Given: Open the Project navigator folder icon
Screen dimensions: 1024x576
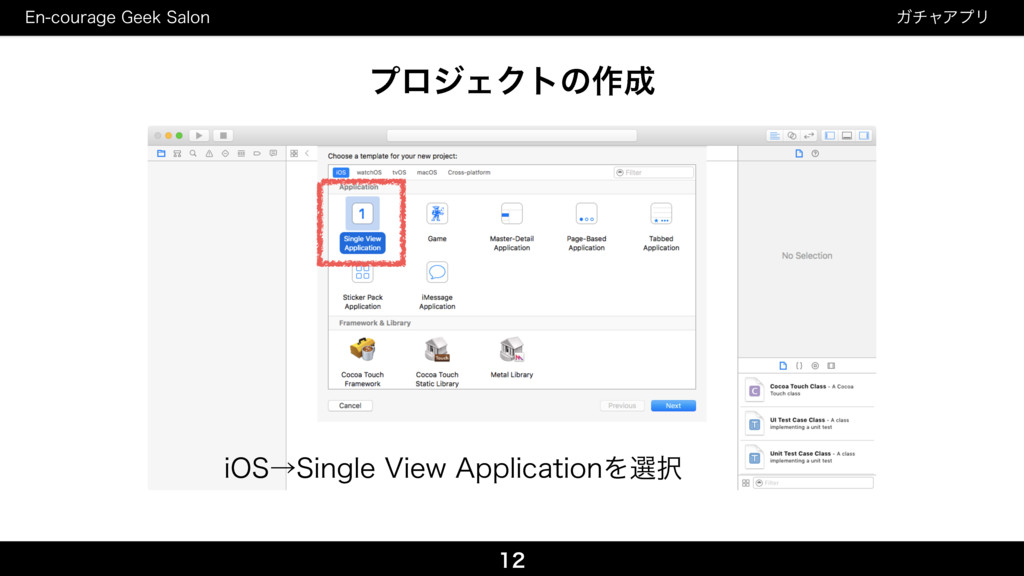Looking at the screenshot, I should (161, 153).
